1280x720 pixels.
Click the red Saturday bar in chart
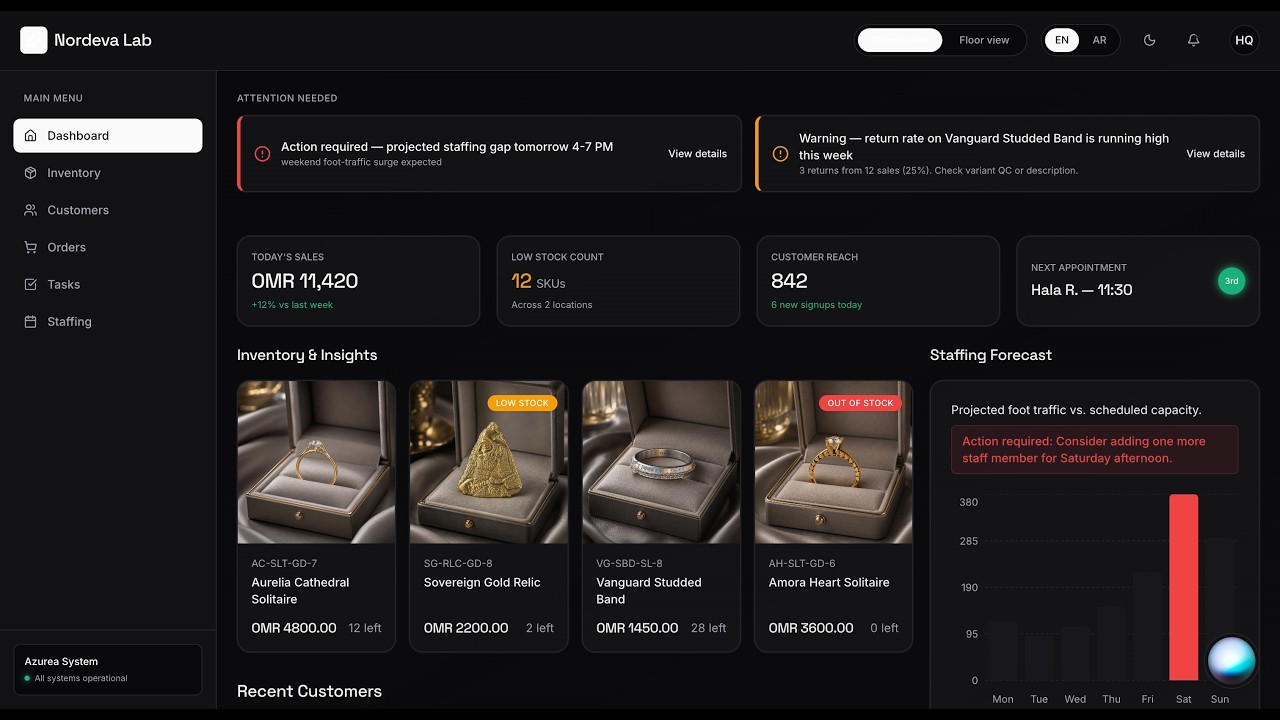1183,587
